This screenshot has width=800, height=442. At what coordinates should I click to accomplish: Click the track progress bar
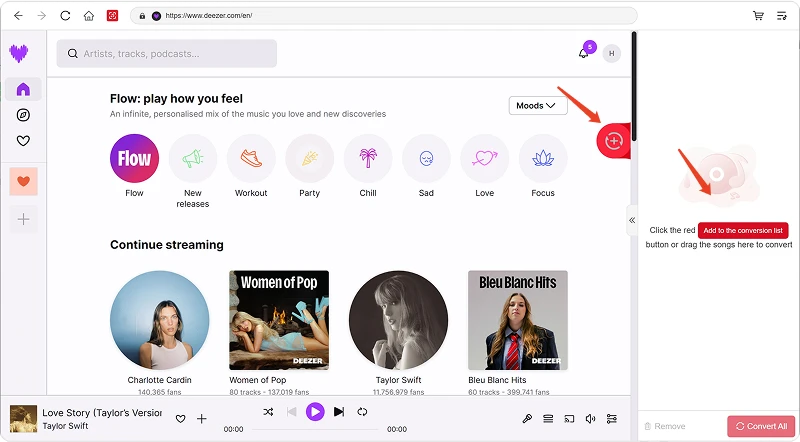tap(315, 429)
